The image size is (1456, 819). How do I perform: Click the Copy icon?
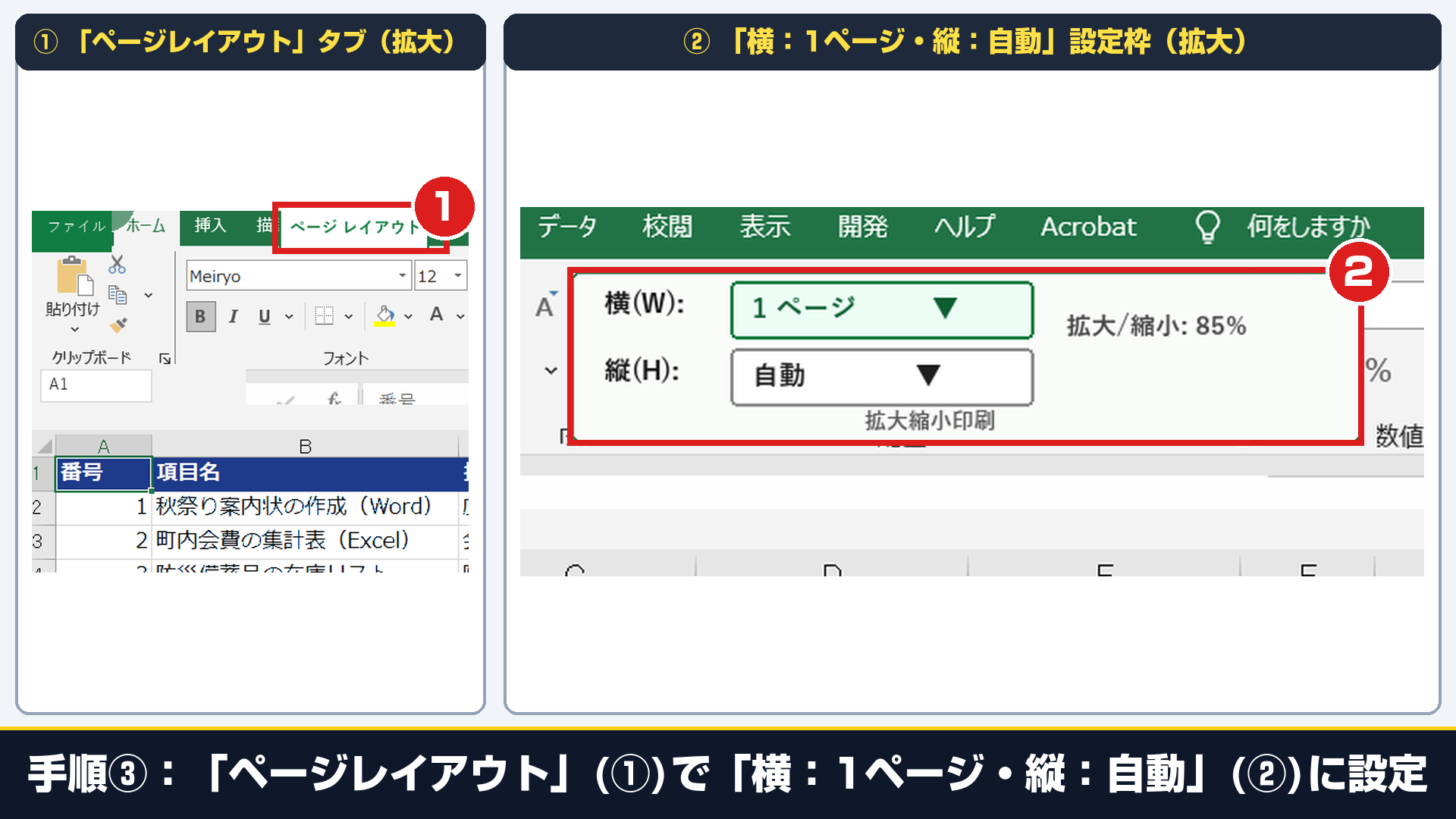pos(118,294)
